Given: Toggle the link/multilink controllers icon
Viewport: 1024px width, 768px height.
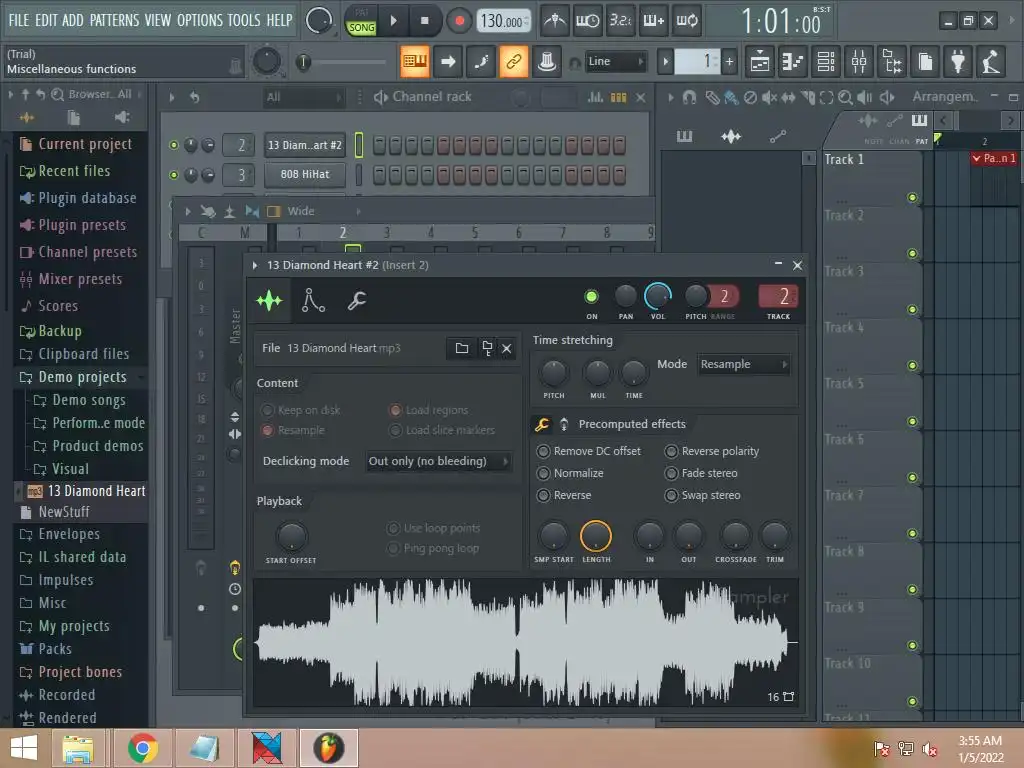Looking at the screenshot, I should 514,62.
